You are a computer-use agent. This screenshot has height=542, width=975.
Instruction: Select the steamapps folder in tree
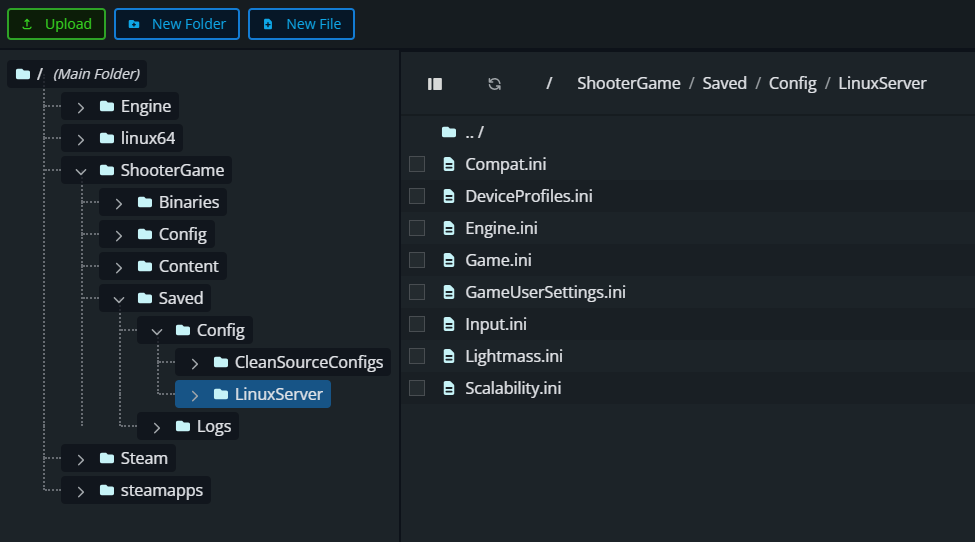coord(161,490)
